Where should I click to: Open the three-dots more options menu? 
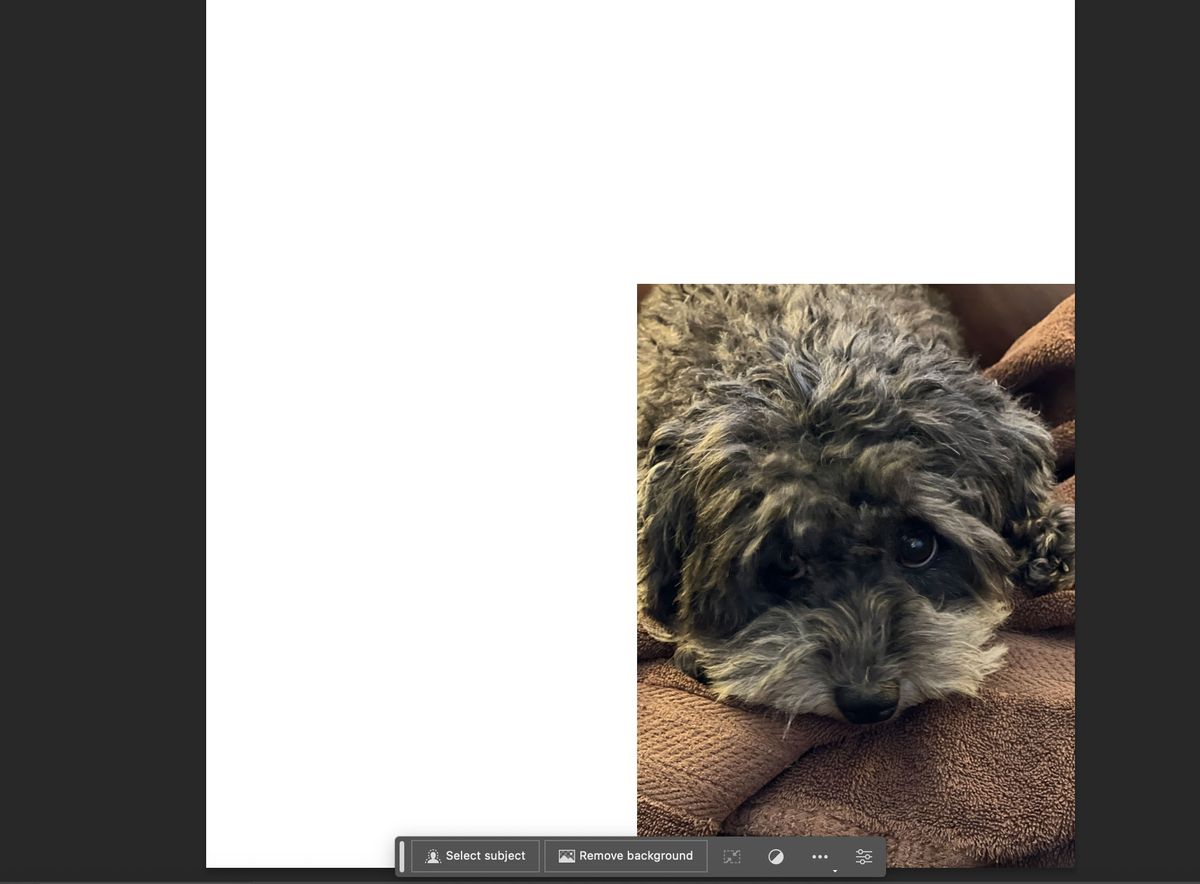click(820, 857)
